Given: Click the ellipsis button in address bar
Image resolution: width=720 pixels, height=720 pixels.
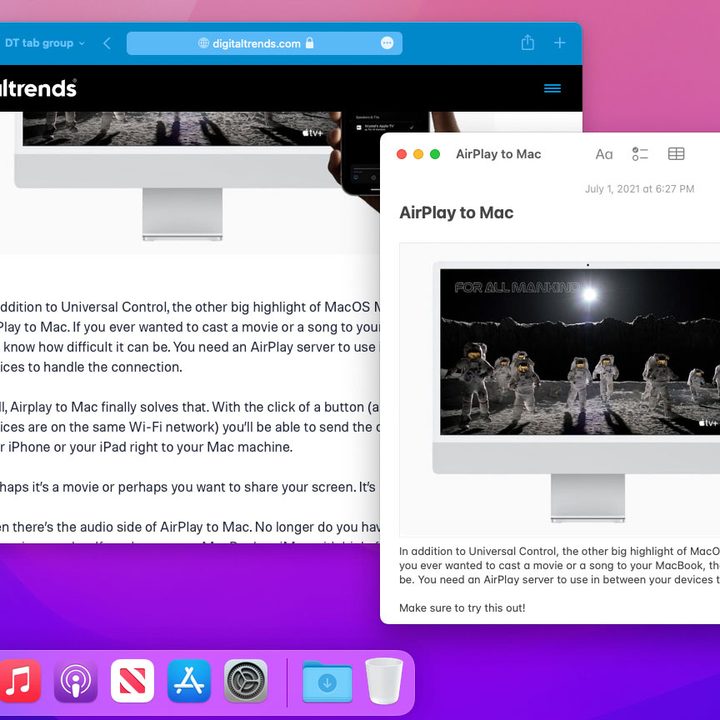Looking at the screenshot, I should pyautogui.click(x=387, y=43).
